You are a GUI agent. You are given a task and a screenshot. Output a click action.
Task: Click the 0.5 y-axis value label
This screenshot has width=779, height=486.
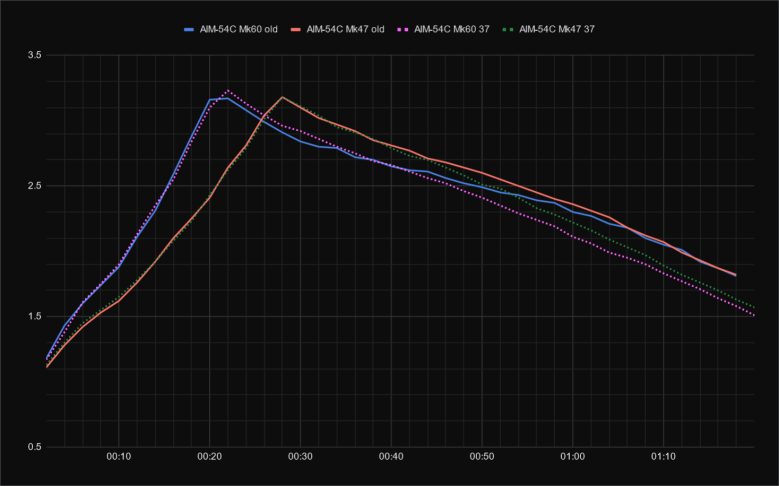coord(33,447)
